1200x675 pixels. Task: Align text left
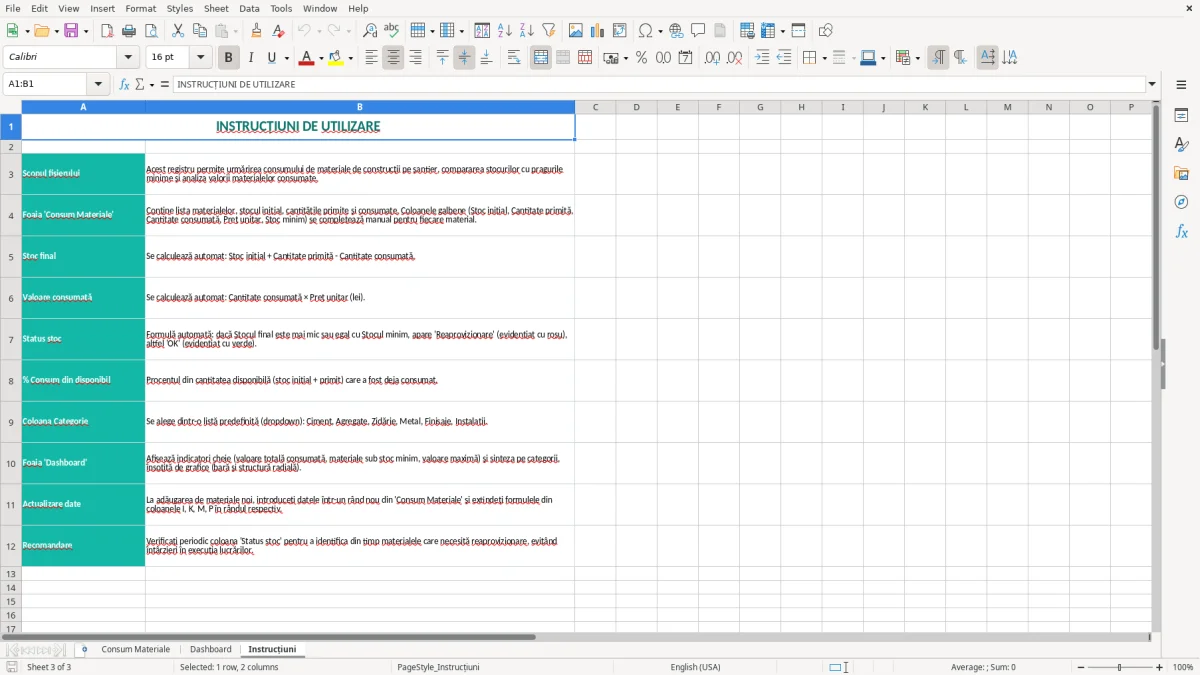coord(371,58)
